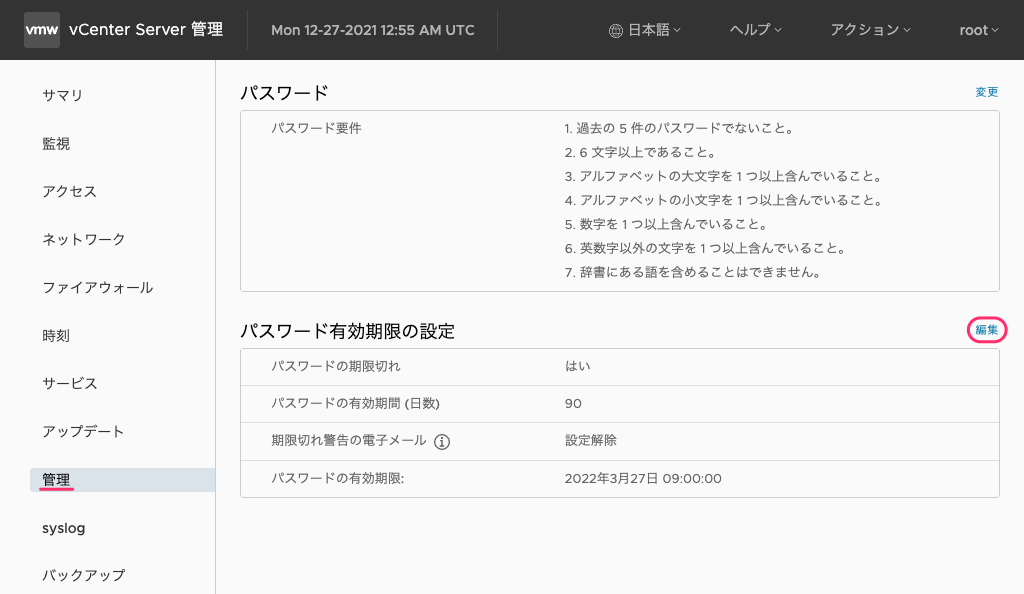
Task: Select ファイアウォール in the sidebar
Action: click(x=97, y=288)
